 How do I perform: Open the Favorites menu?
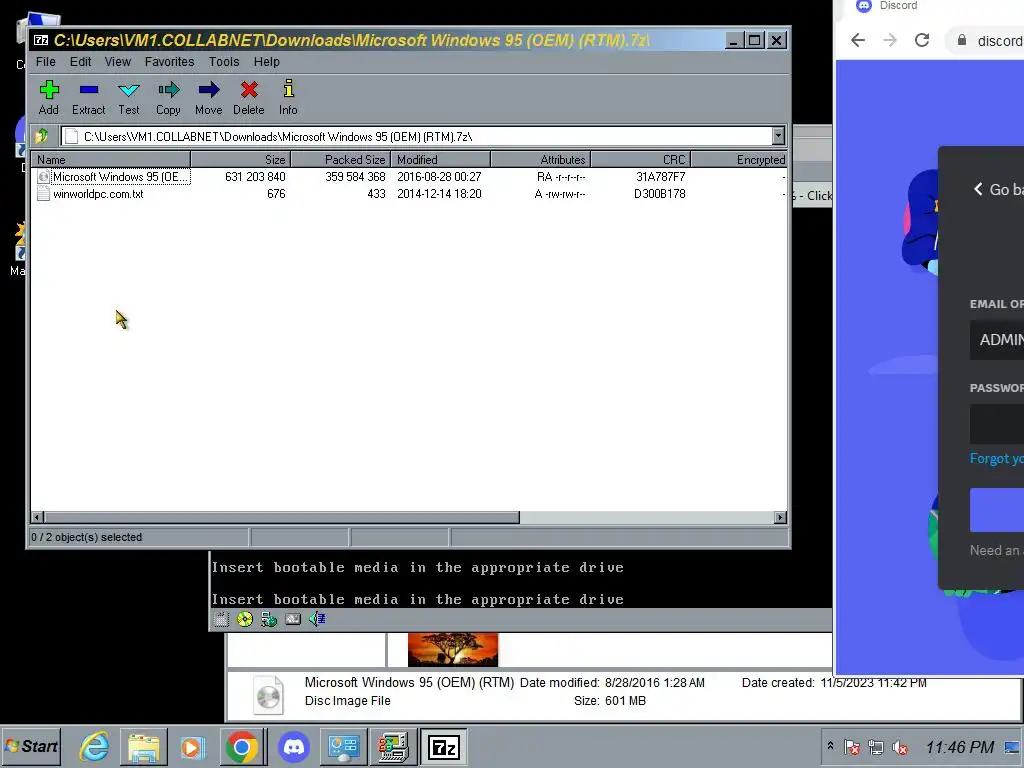pyautogui.click(x=170, y=61)
